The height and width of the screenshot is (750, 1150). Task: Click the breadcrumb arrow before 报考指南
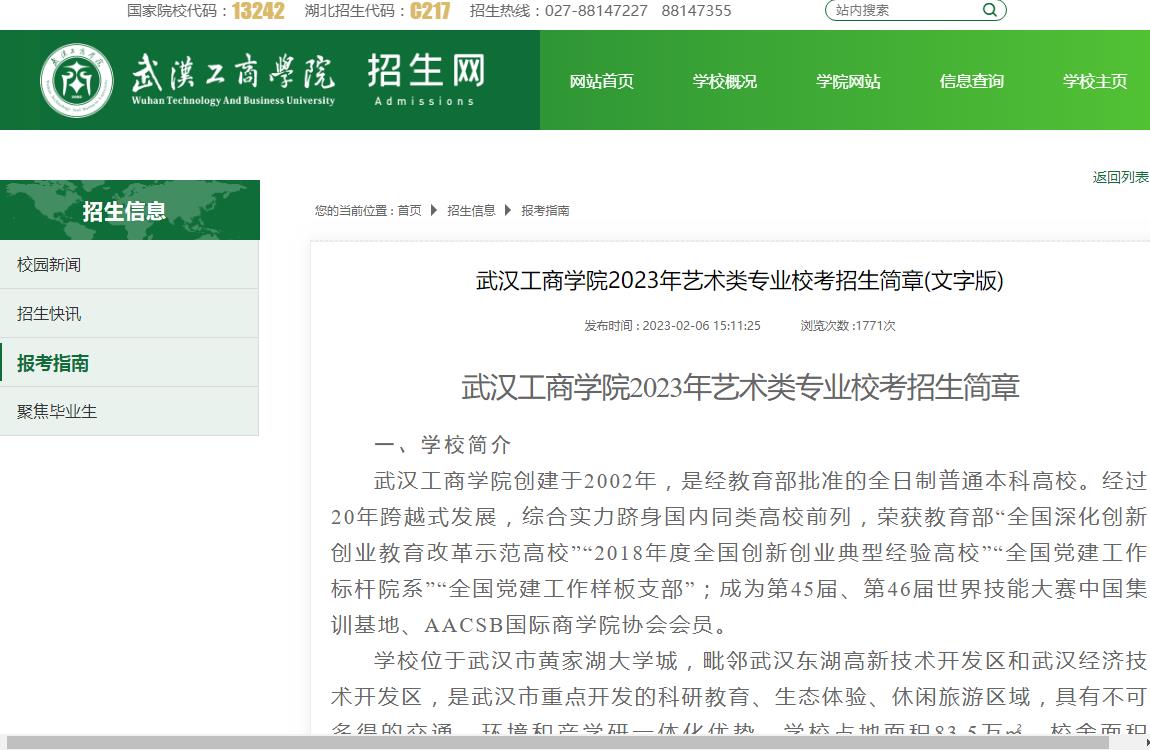pyautogui.click(x=508, y=210)
